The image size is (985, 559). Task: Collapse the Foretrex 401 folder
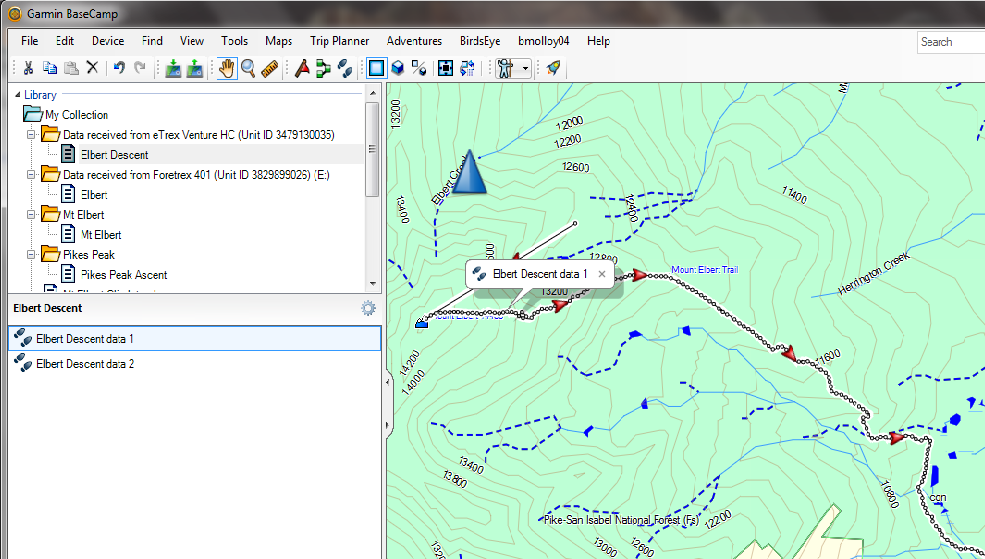coord(31,175)
